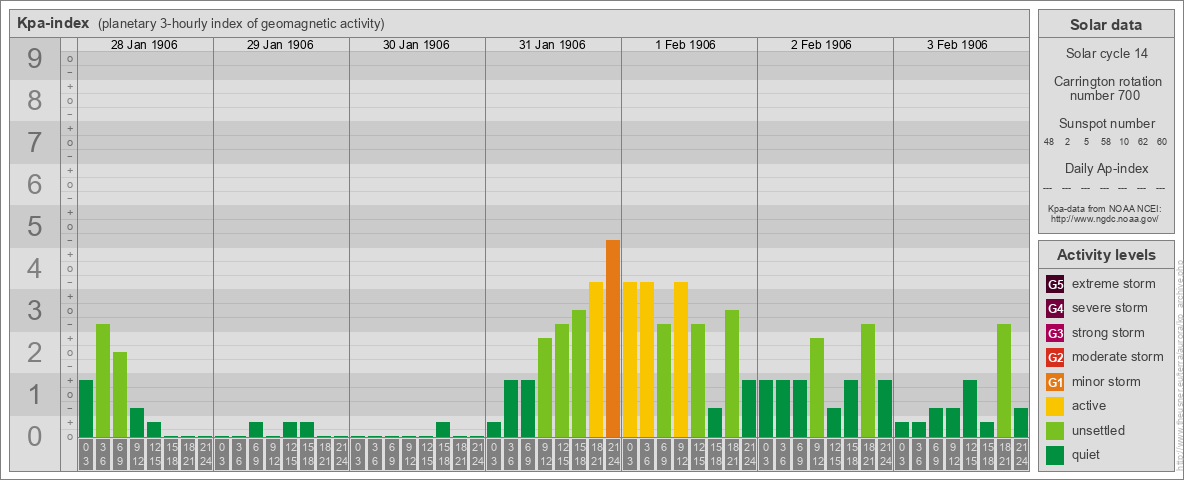Click the yellow 0-3 bar on 1 Feb
Screen dimensions: 1184x480
630,359
